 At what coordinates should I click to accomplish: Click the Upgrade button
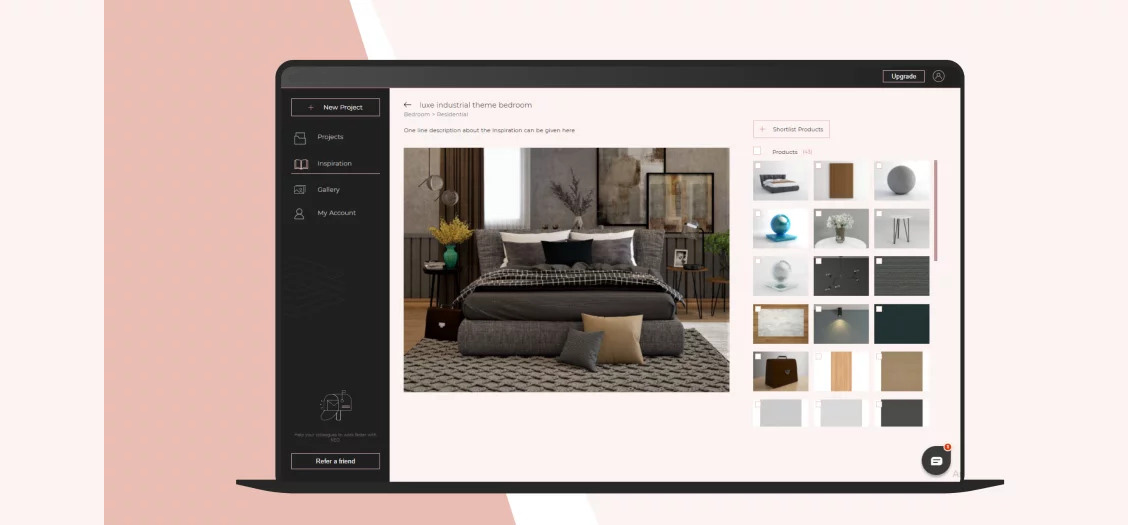(x=903, y=76)
